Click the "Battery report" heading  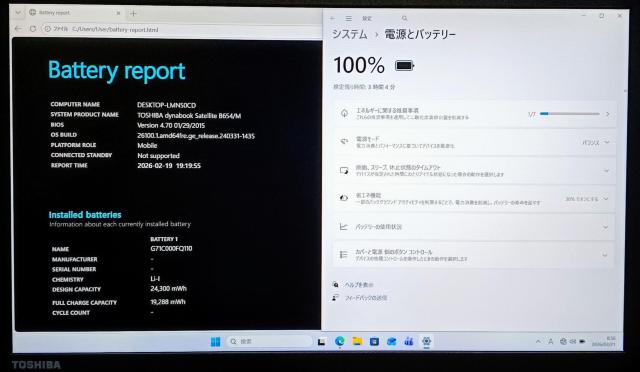117,71
